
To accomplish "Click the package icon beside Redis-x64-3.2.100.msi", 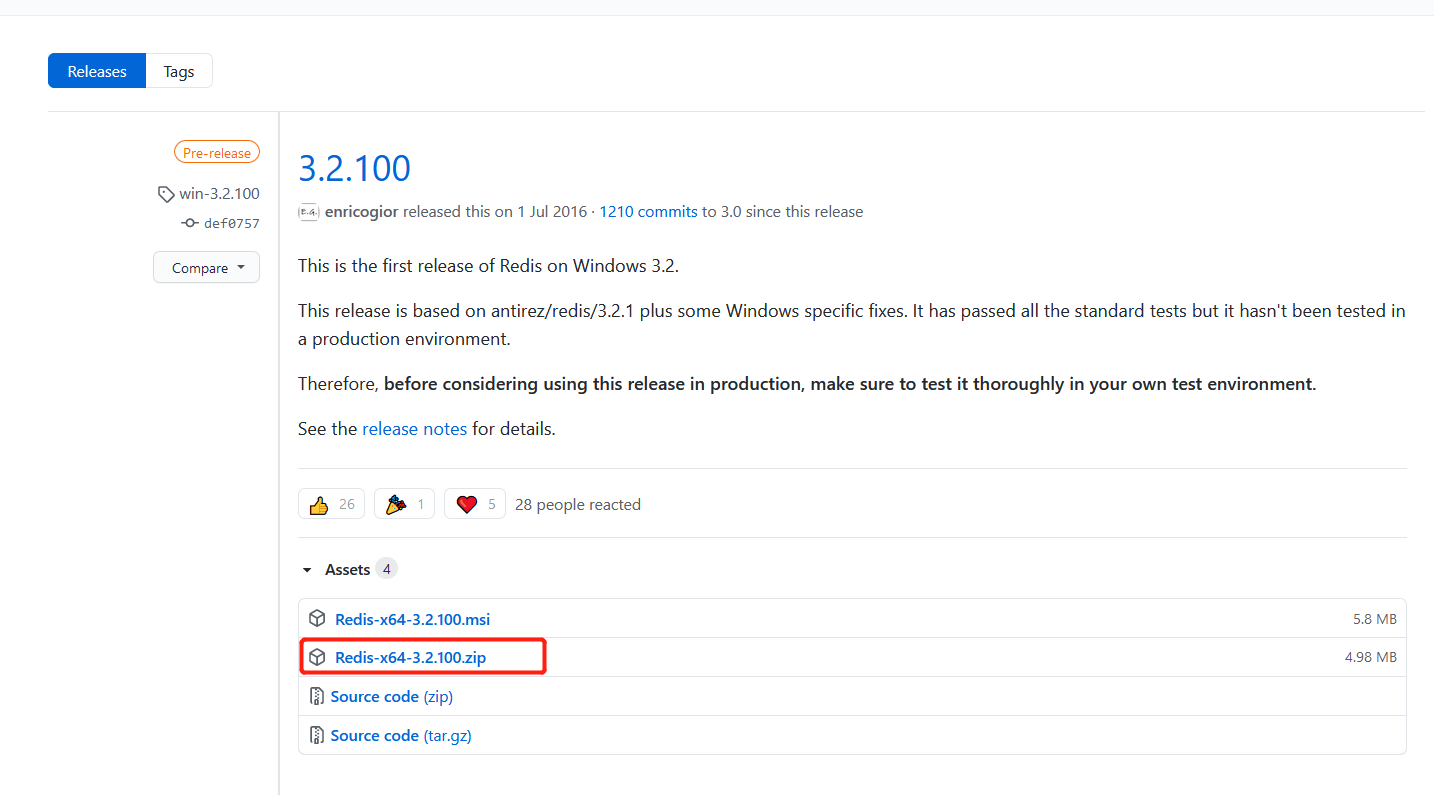I will click(317, 619).
